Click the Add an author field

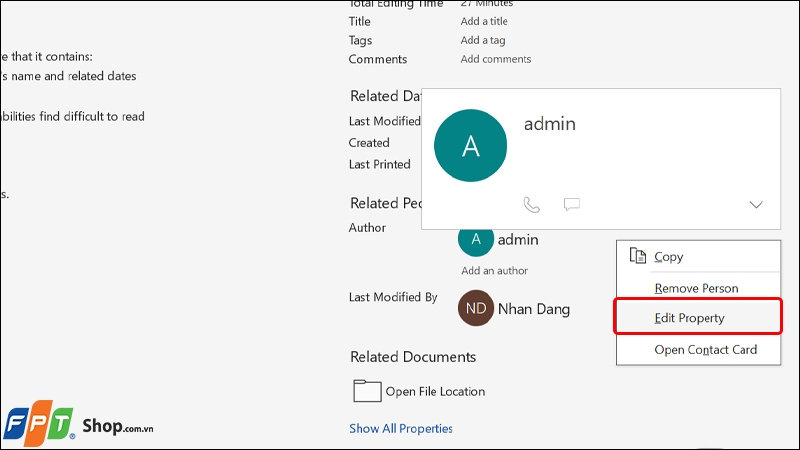(x=494, y=270)
